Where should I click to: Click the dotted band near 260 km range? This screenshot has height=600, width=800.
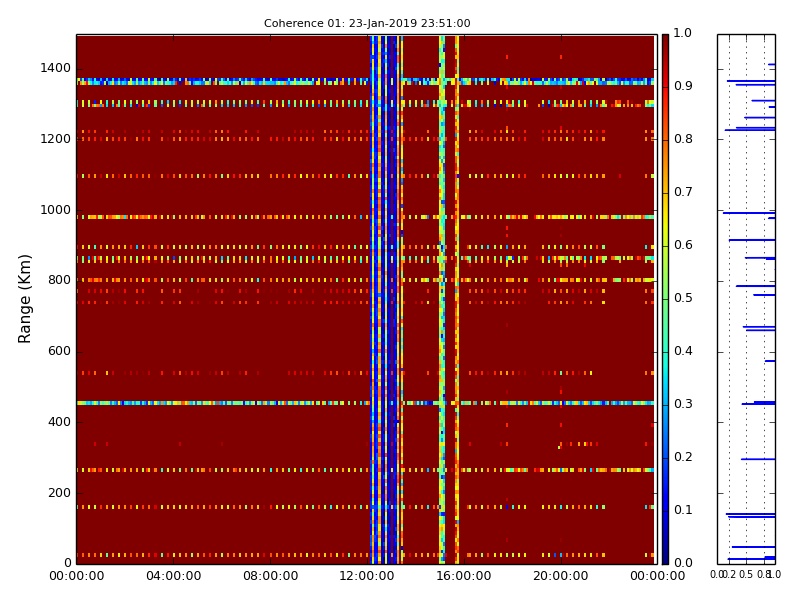tap(365, 470)
